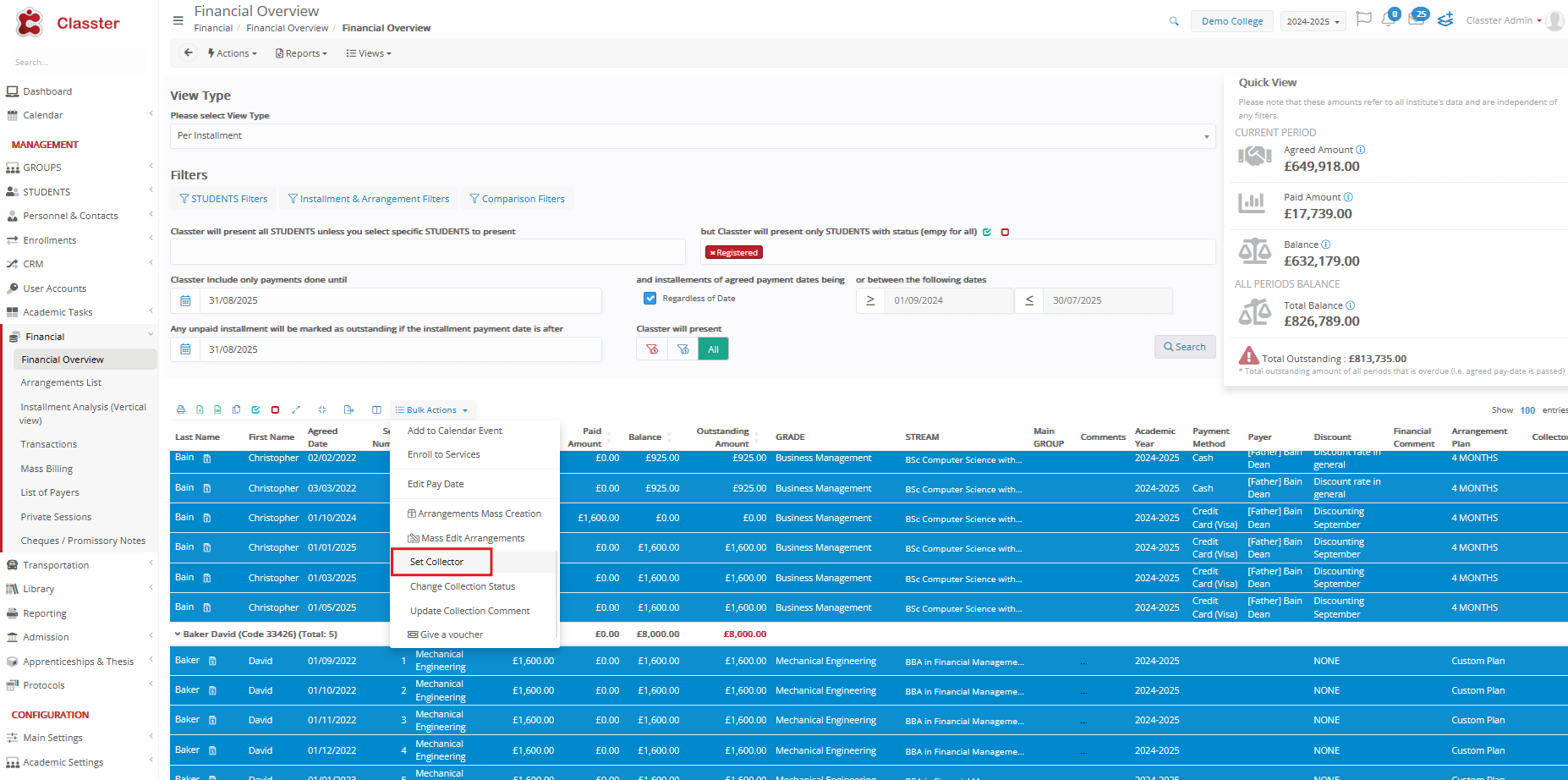Click the green select-all check icon in grid toolbar
The width and height of the screenshot is (1568, 780).
pyautogui.click(x=255, y=410)
